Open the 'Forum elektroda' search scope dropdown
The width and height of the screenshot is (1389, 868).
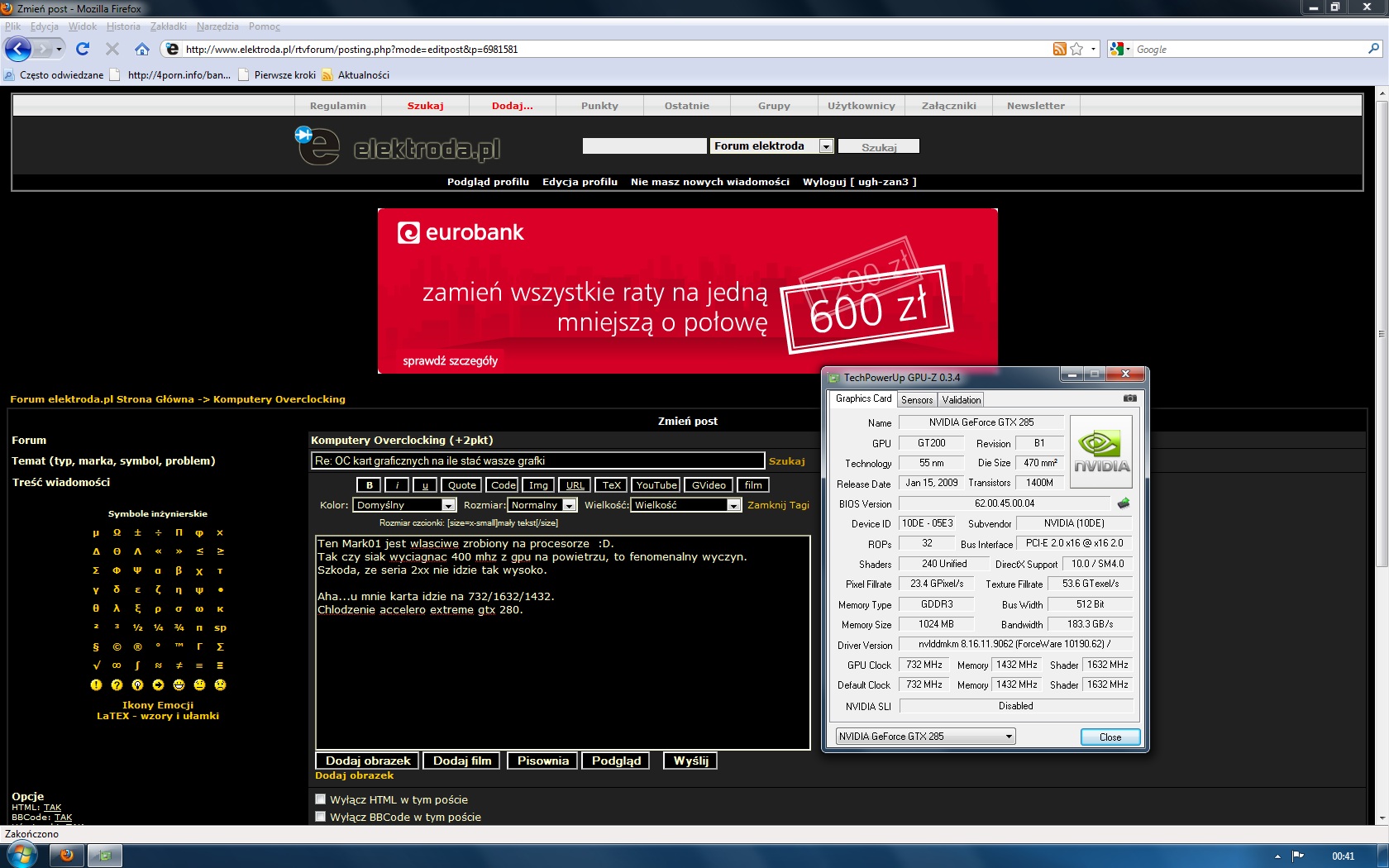pyautogui.click(x=771, y=146)
